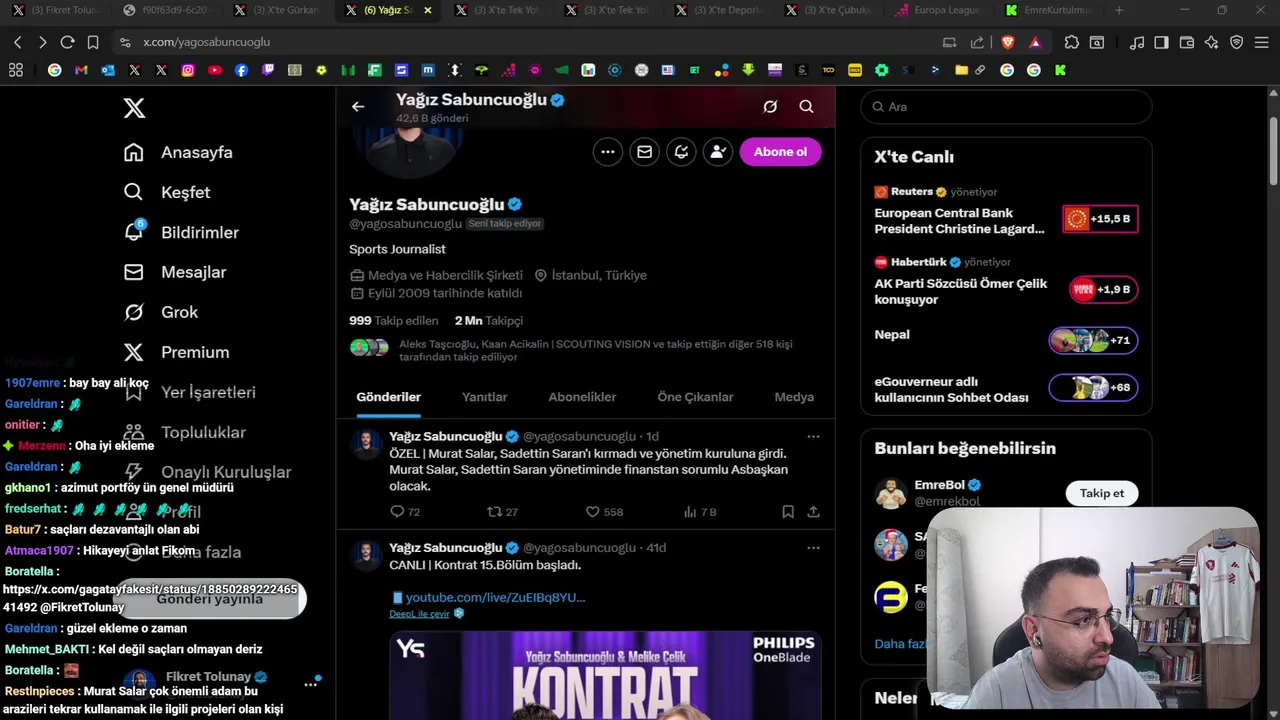Image resolution: width=1280 pixels, height=720 pixels.
Task: Open Grok icon in profile header
Action: coord(770,107)
